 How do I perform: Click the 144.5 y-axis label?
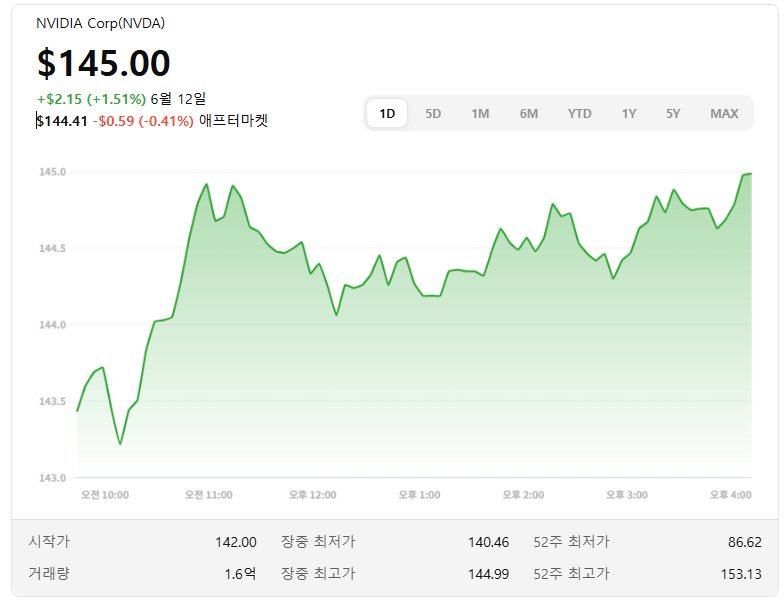click(52, 248)
